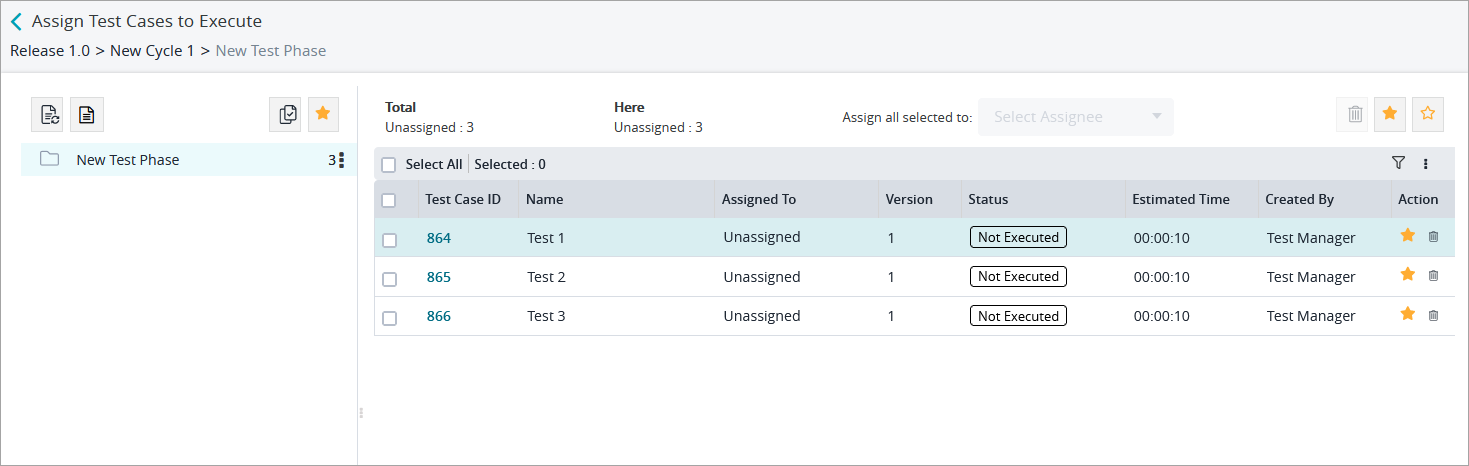This screenshot has width=1469, height=466.
Task: Click the back arrow beside Assign Test Cases
Action: coord(16,21)
